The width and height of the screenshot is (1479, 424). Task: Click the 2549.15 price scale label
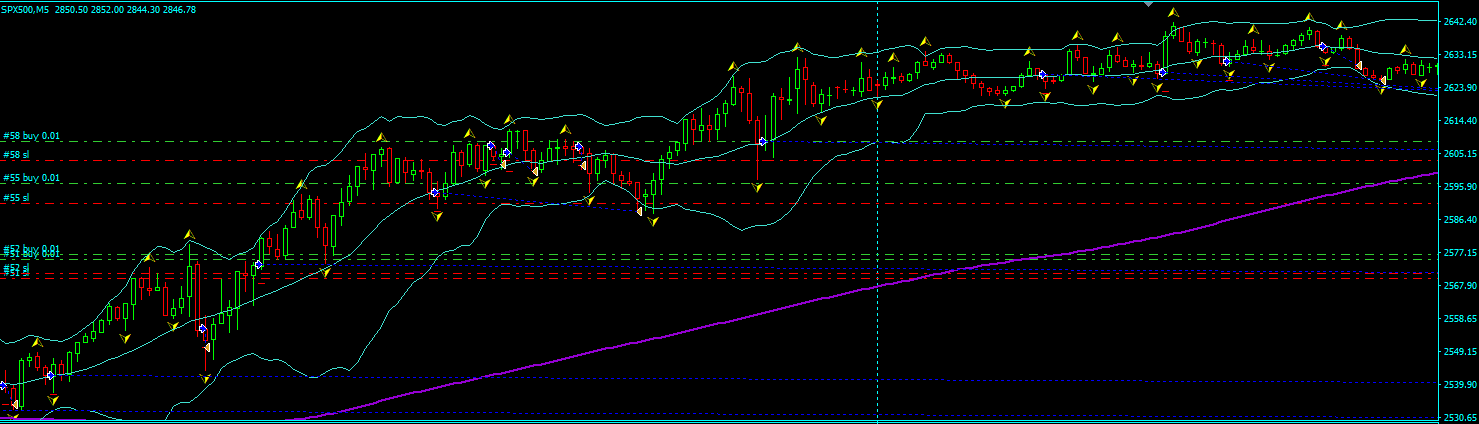click(x=1461, y=352)
